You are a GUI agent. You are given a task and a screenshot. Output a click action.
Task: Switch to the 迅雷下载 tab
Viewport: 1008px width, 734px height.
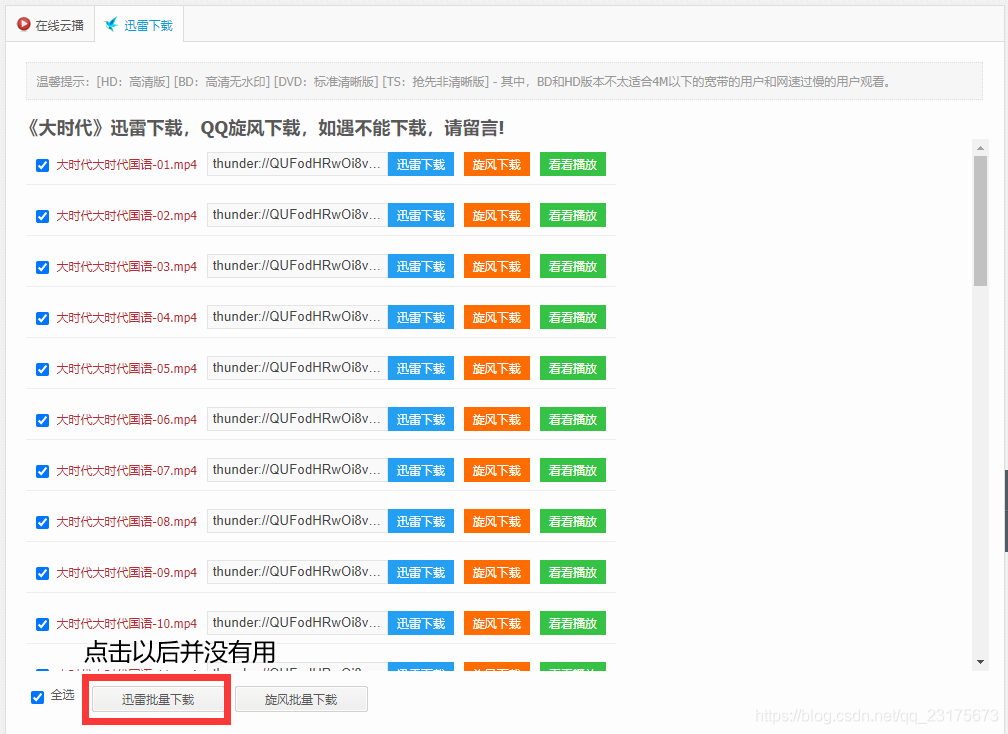point(139,24)
